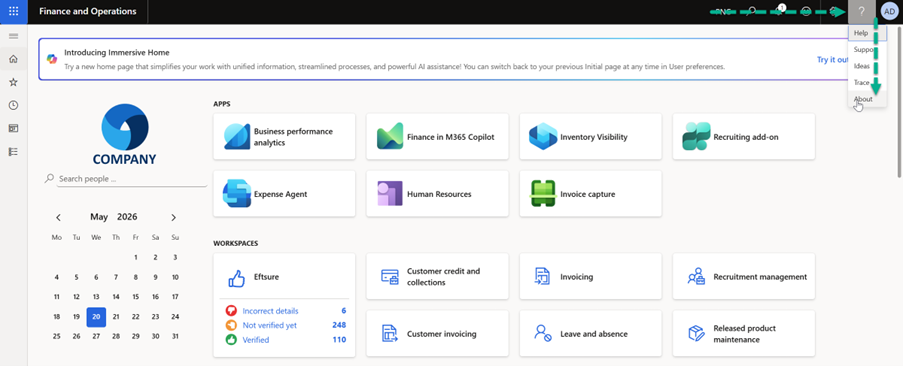The image size is (903, 366).
Task: Select May 25 in the calendar
Action: [56, 336]
